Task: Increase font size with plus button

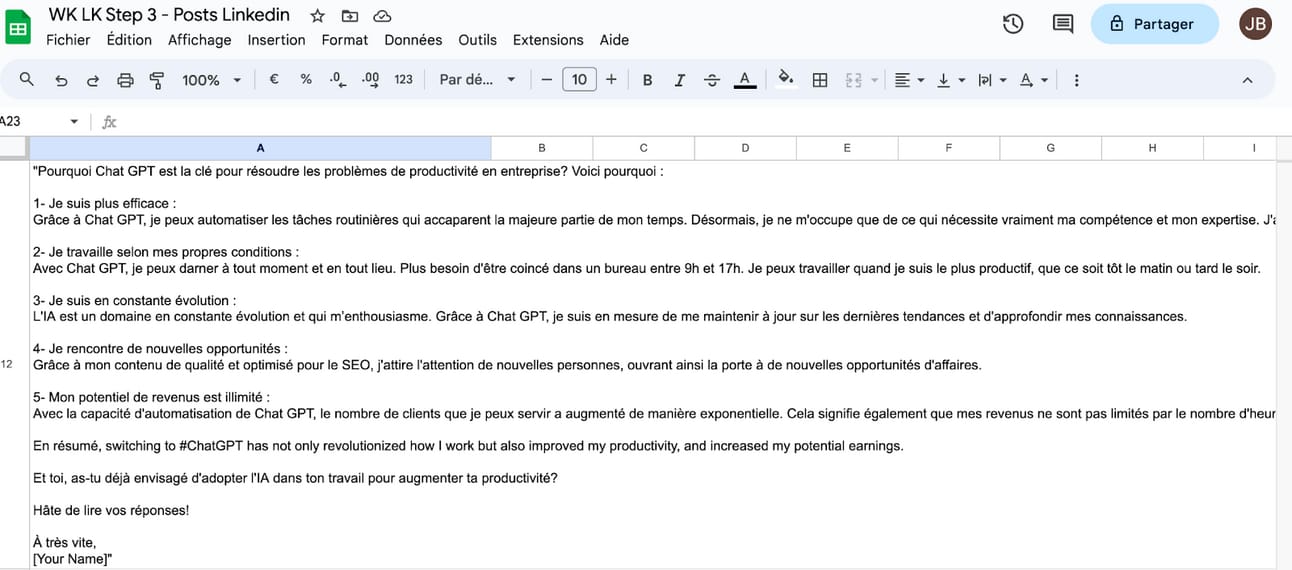Action: pos(611,79)
